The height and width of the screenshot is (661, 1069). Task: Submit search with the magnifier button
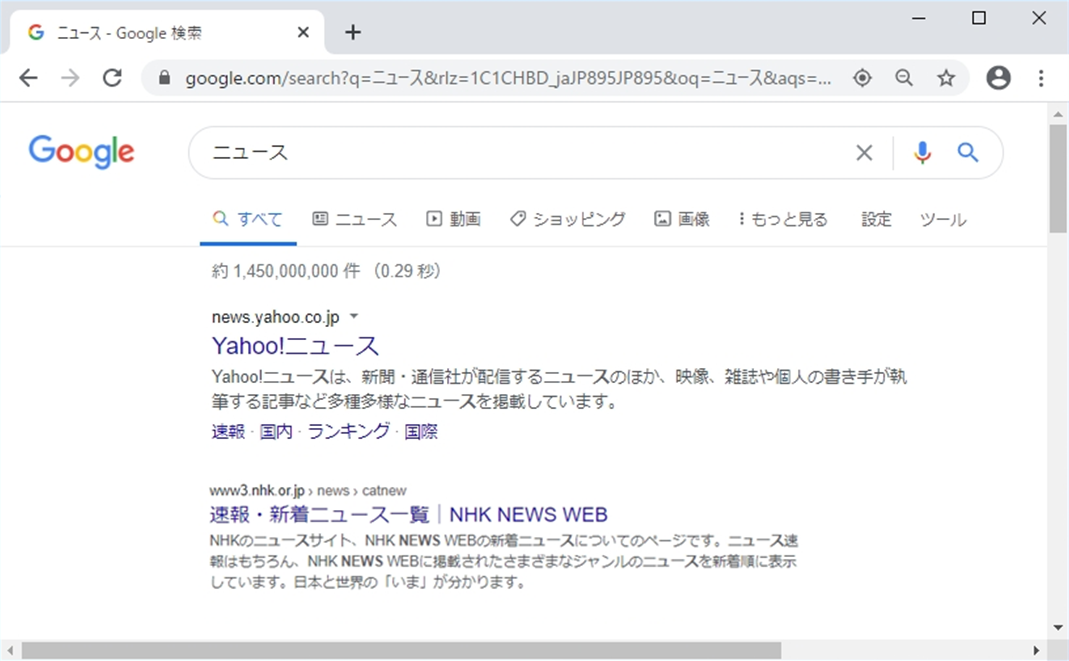[967, 152]
